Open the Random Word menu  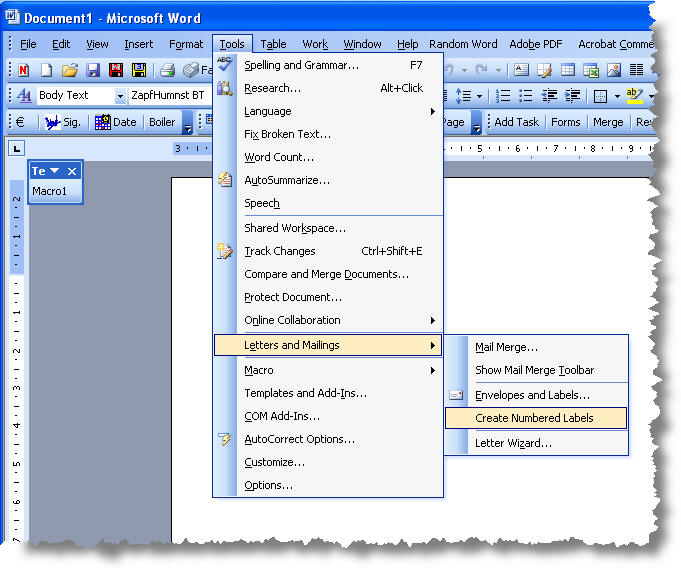coord(463,44)
